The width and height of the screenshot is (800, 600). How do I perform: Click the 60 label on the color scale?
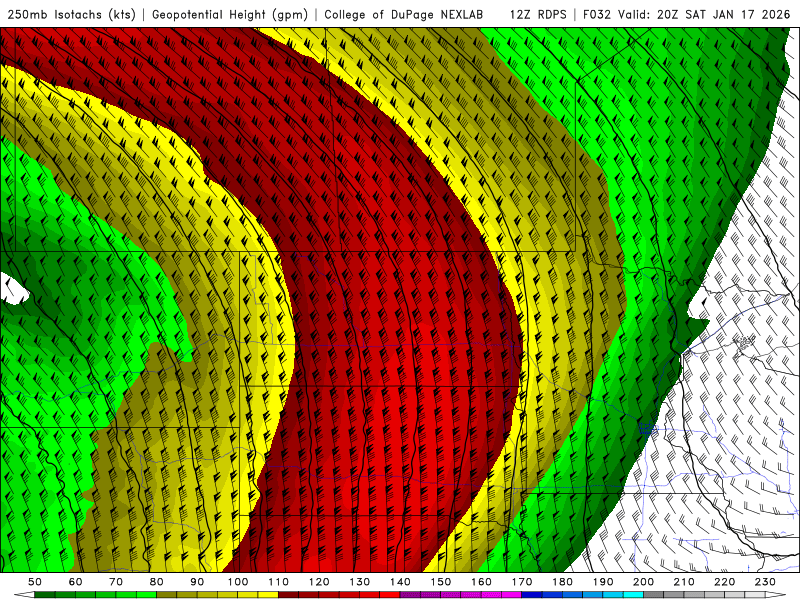pos(75,582)
